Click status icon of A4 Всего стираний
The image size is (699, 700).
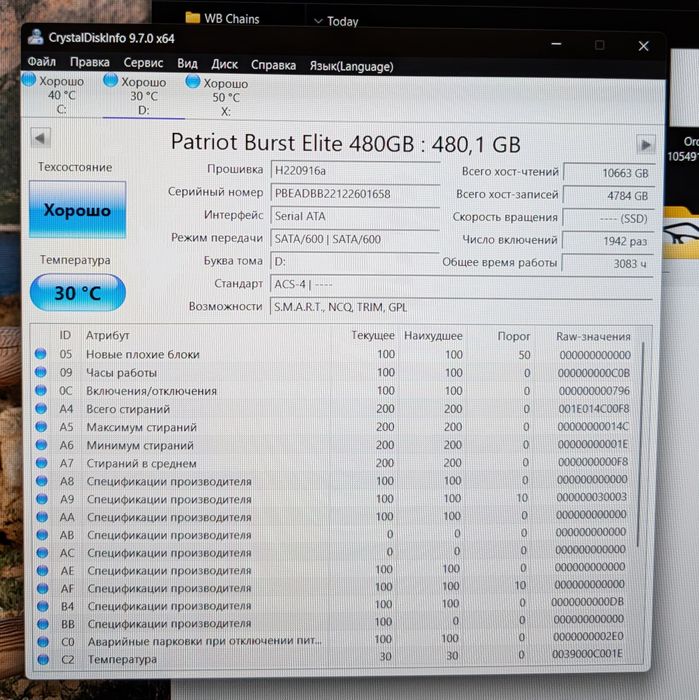[x=41, y=408]
